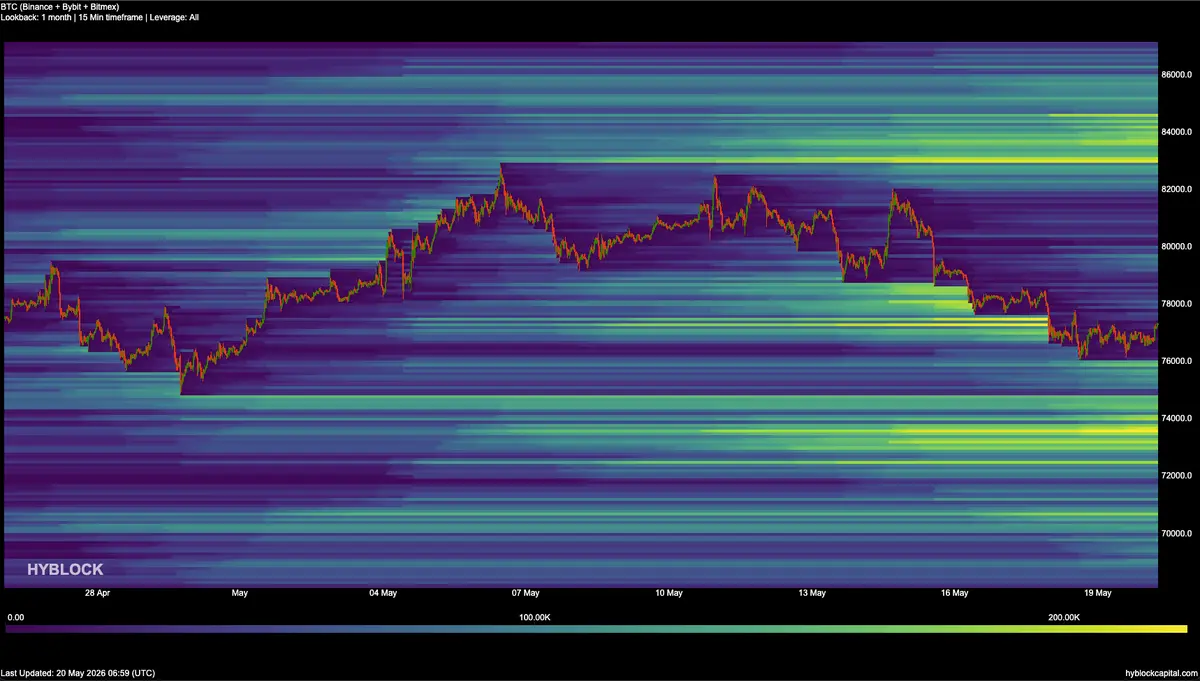1200x681 pixels.
Task: Click the 80000.0 price axis label
Action: coord(1176,247)
